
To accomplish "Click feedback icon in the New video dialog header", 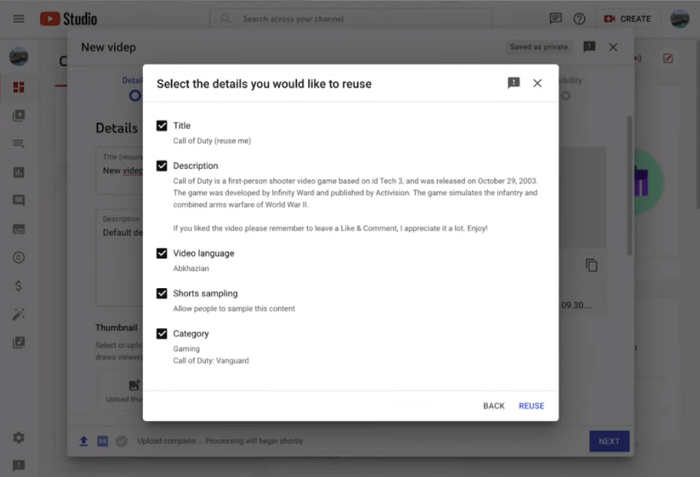I will 589,47.
